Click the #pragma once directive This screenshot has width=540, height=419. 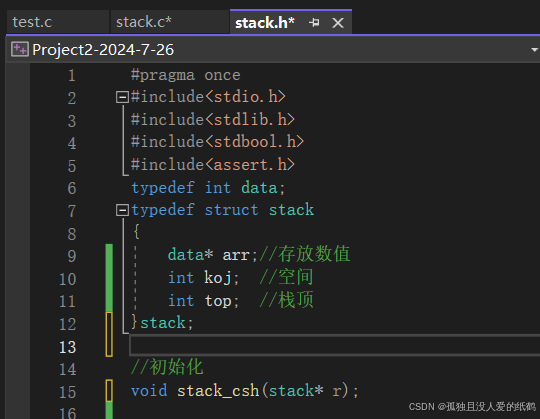(186, 75)
